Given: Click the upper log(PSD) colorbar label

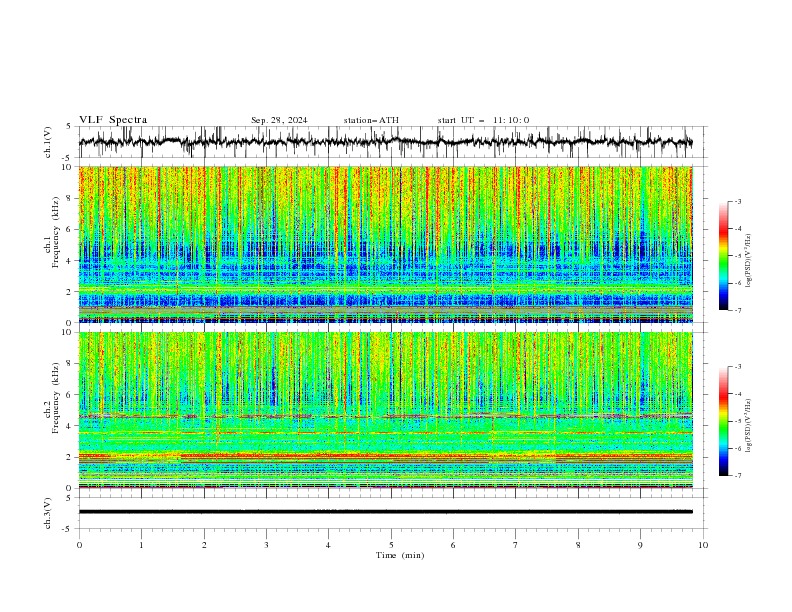Looking at the screenshot, I should [749, 261].
